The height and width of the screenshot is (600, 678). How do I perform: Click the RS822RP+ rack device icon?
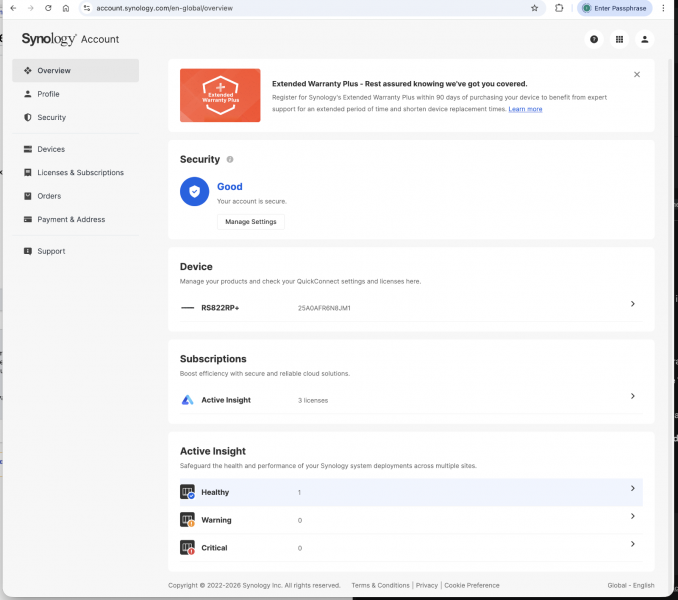187,308
